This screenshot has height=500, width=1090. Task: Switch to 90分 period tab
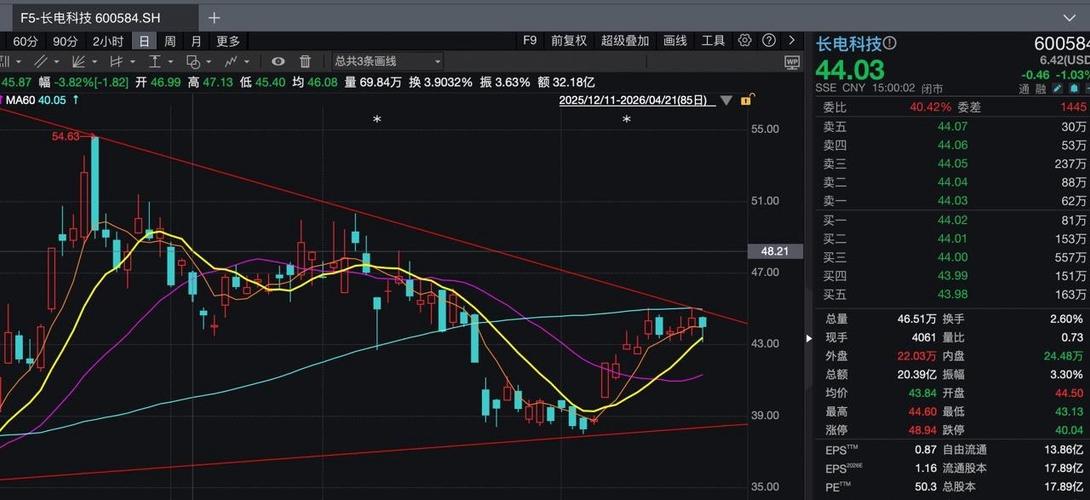65,41
